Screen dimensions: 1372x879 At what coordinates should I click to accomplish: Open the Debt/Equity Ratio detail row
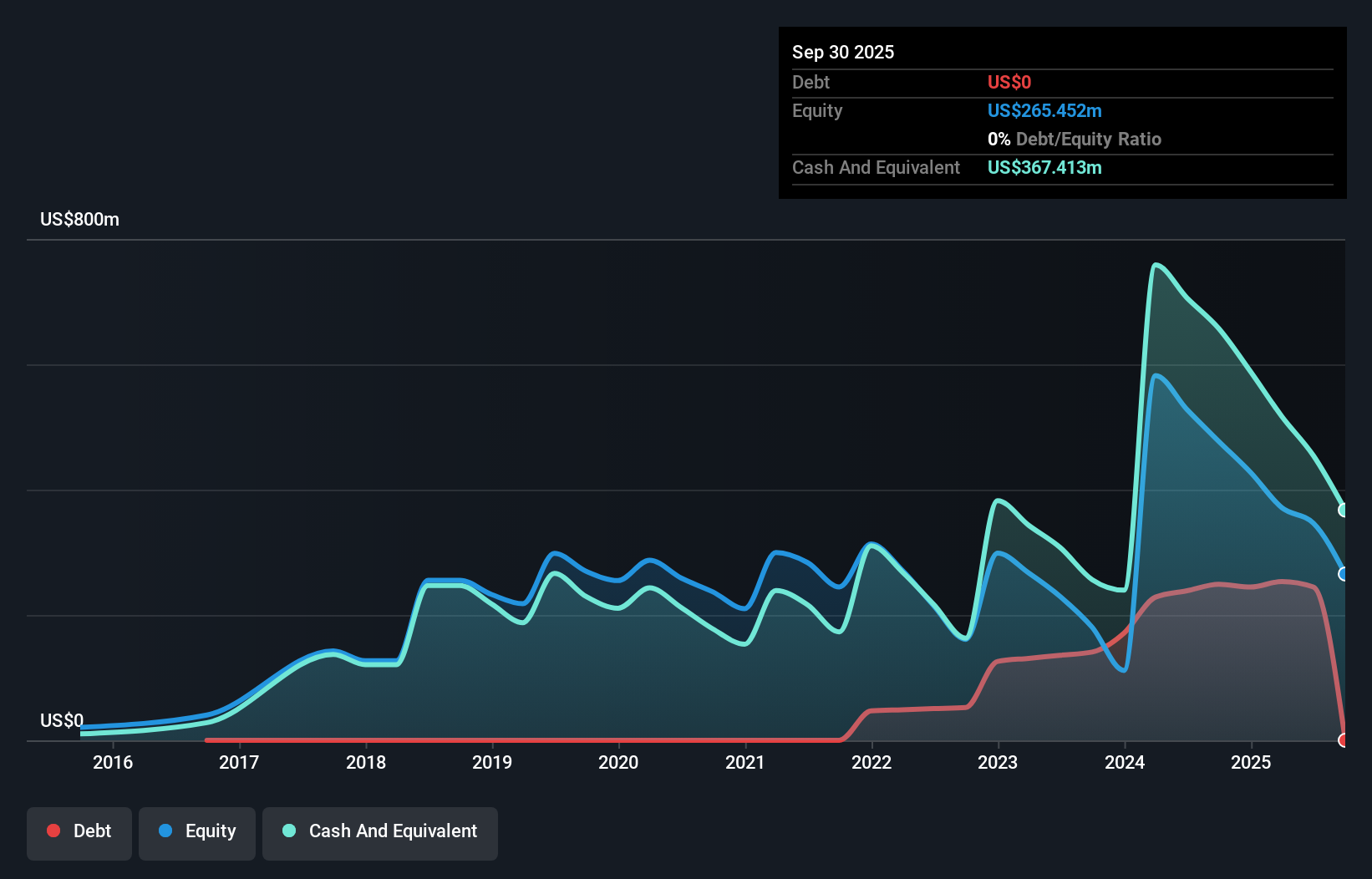click(1075, 139)
